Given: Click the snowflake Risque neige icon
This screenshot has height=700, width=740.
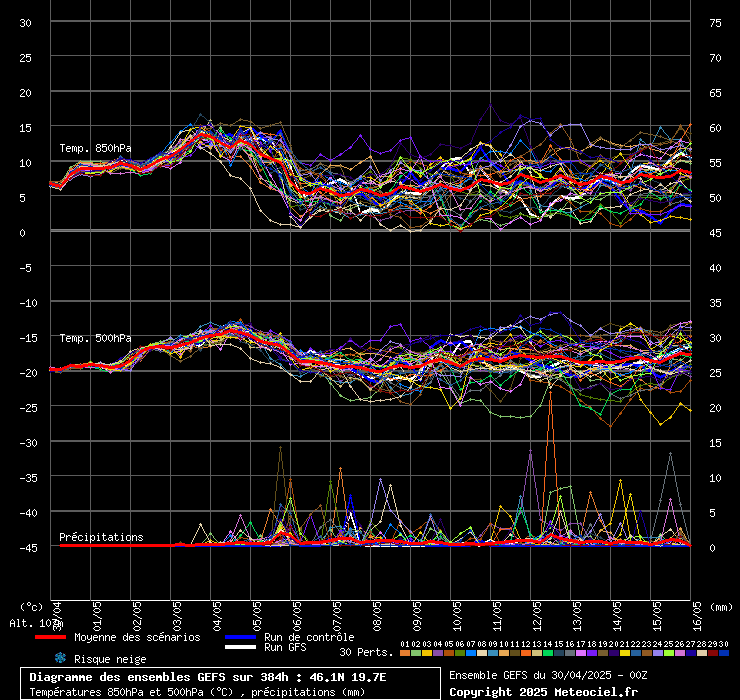Looking at the screenshot, I should tap(60, 658).
